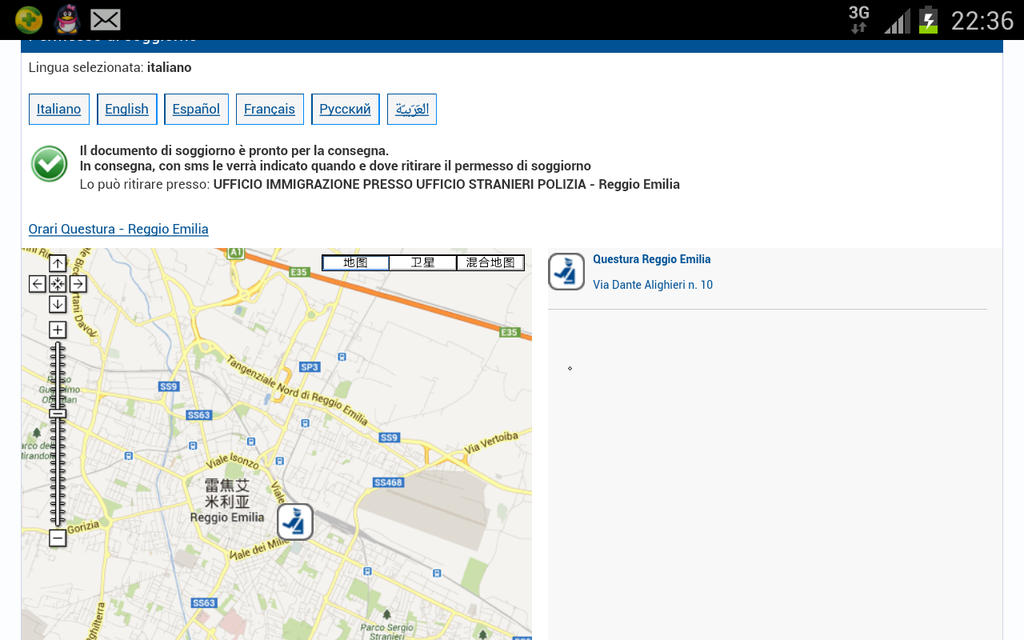Pan the map down with the arrow
This screenshot has height=640, width=1024.
pyautogui.click(x=57, y=304)
